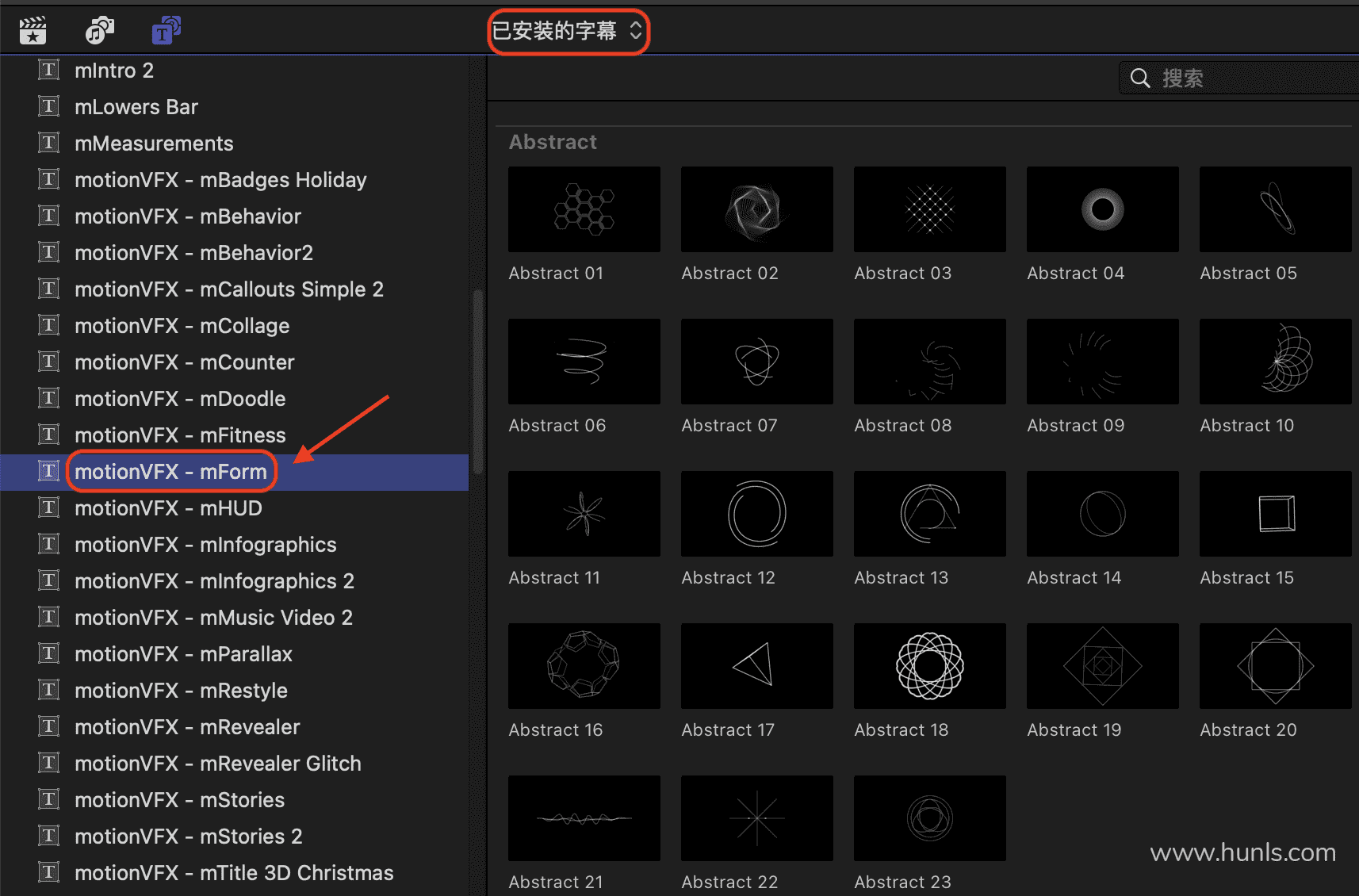This screenshot has height=896, width=1359.
Task: Select the Abstract 17 thumbnail
Action: [x=757, y=666]
